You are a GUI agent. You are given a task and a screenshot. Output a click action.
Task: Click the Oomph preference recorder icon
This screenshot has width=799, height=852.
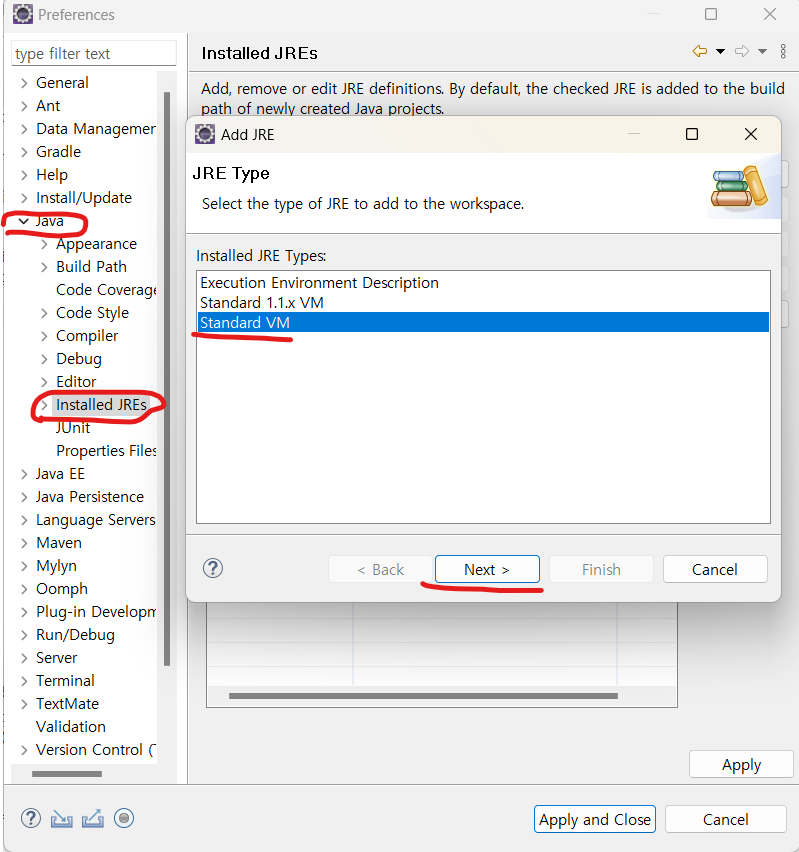(x=124, y=818)
